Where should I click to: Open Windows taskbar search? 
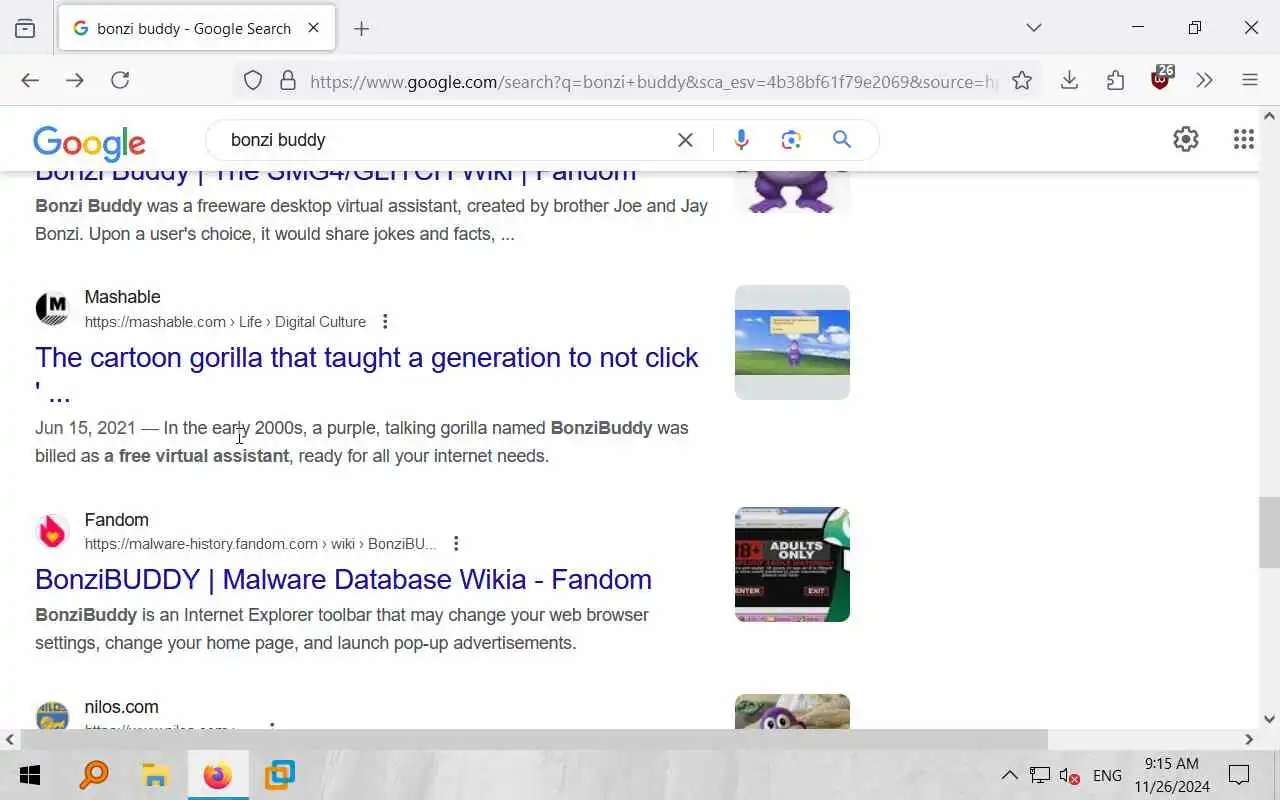pos(93,775)
